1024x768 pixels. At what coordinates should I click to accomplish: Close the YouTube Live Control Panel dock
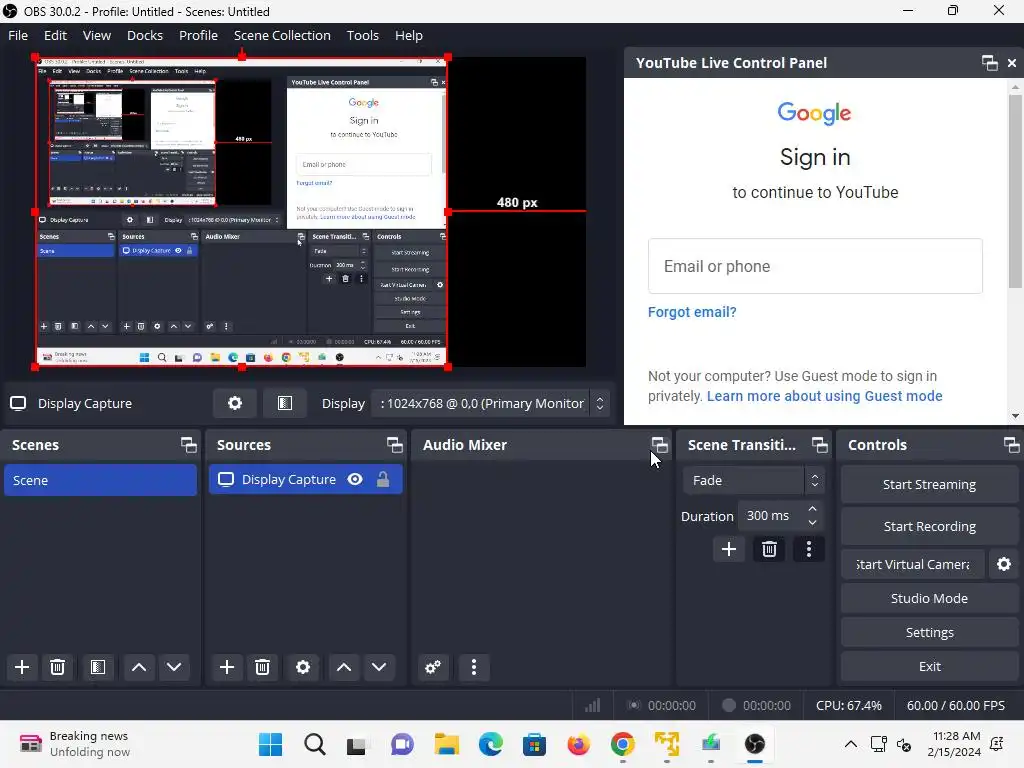click(x=1012, y=63)
